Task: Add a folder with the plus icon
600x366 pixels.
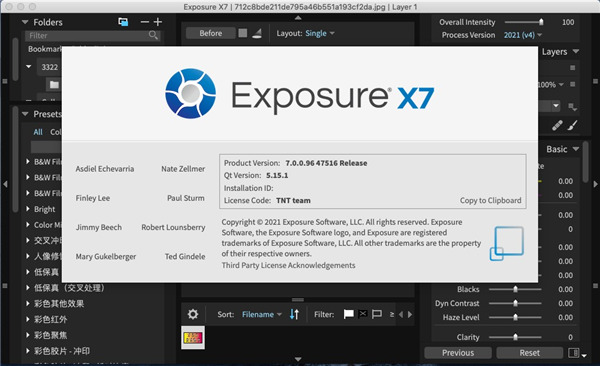Action: tap(158, 22)
